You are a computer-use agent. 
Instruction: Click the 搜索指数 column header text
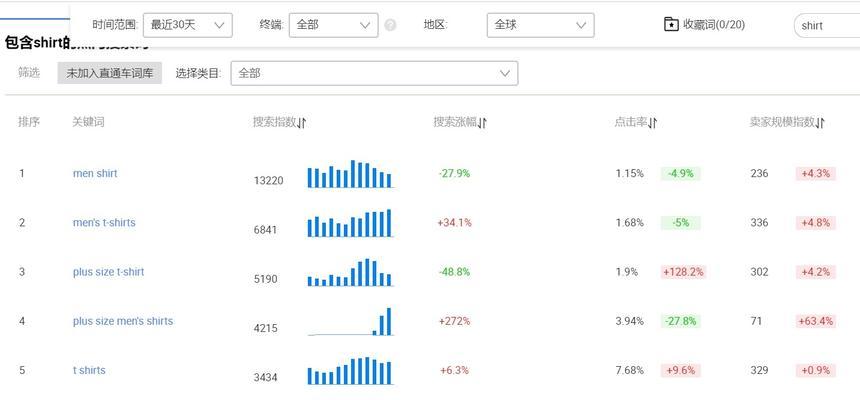click(x=275, y=122)
